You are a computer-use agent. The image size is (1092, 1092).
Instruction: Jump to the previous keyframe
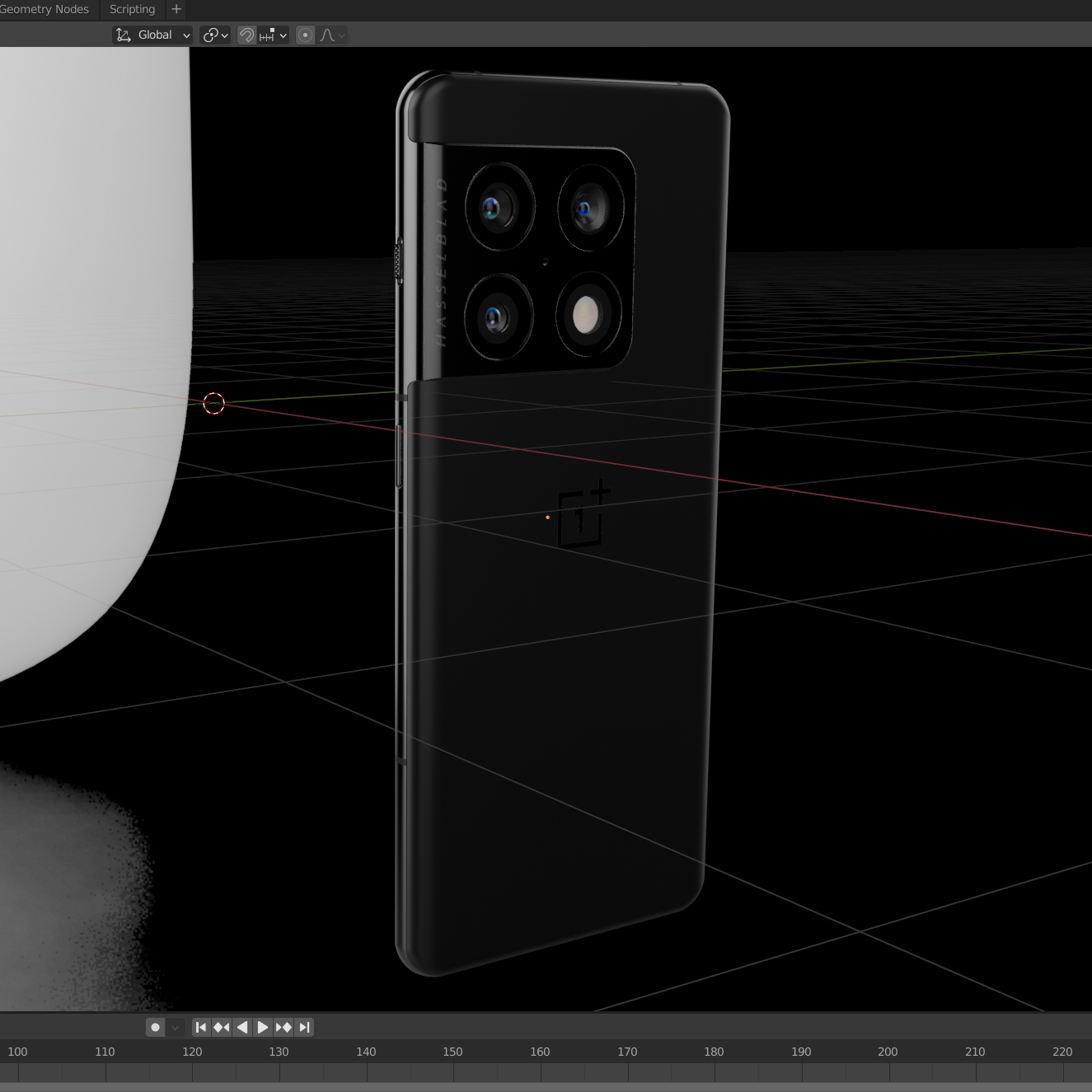click(222, 1027)
